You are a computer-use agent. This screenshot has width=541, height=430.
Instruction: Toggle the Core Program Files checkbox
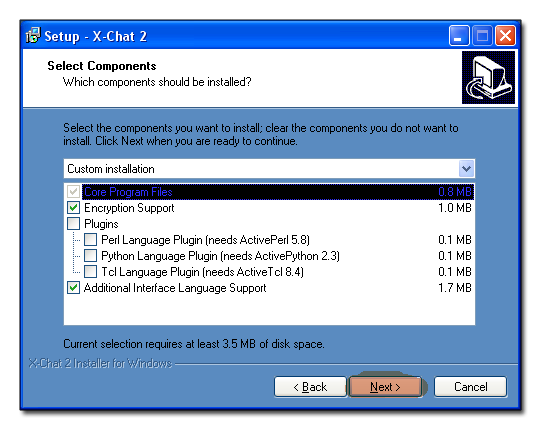[73, 192]
